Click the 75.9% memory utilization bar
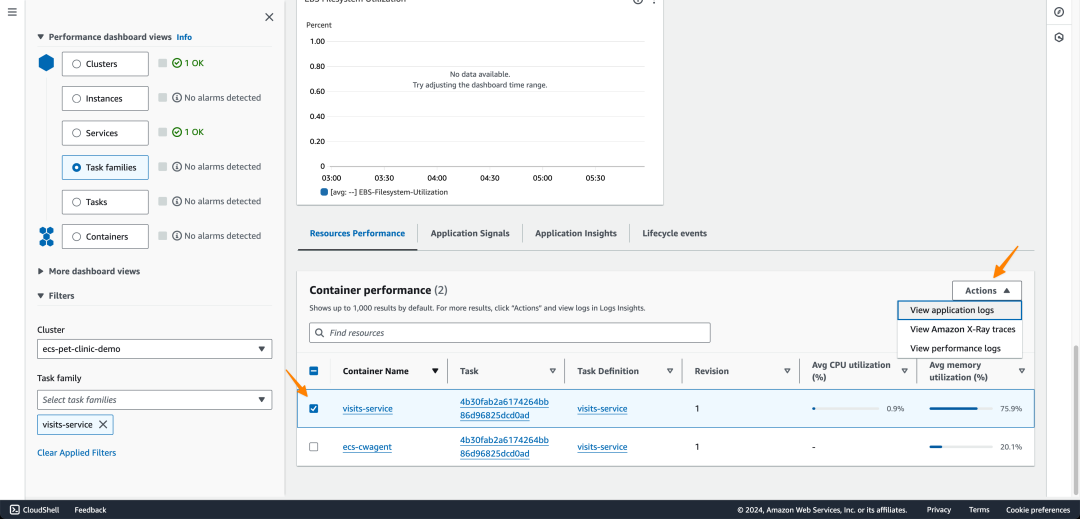This screenshot has width=1080, height=519. 960,409
